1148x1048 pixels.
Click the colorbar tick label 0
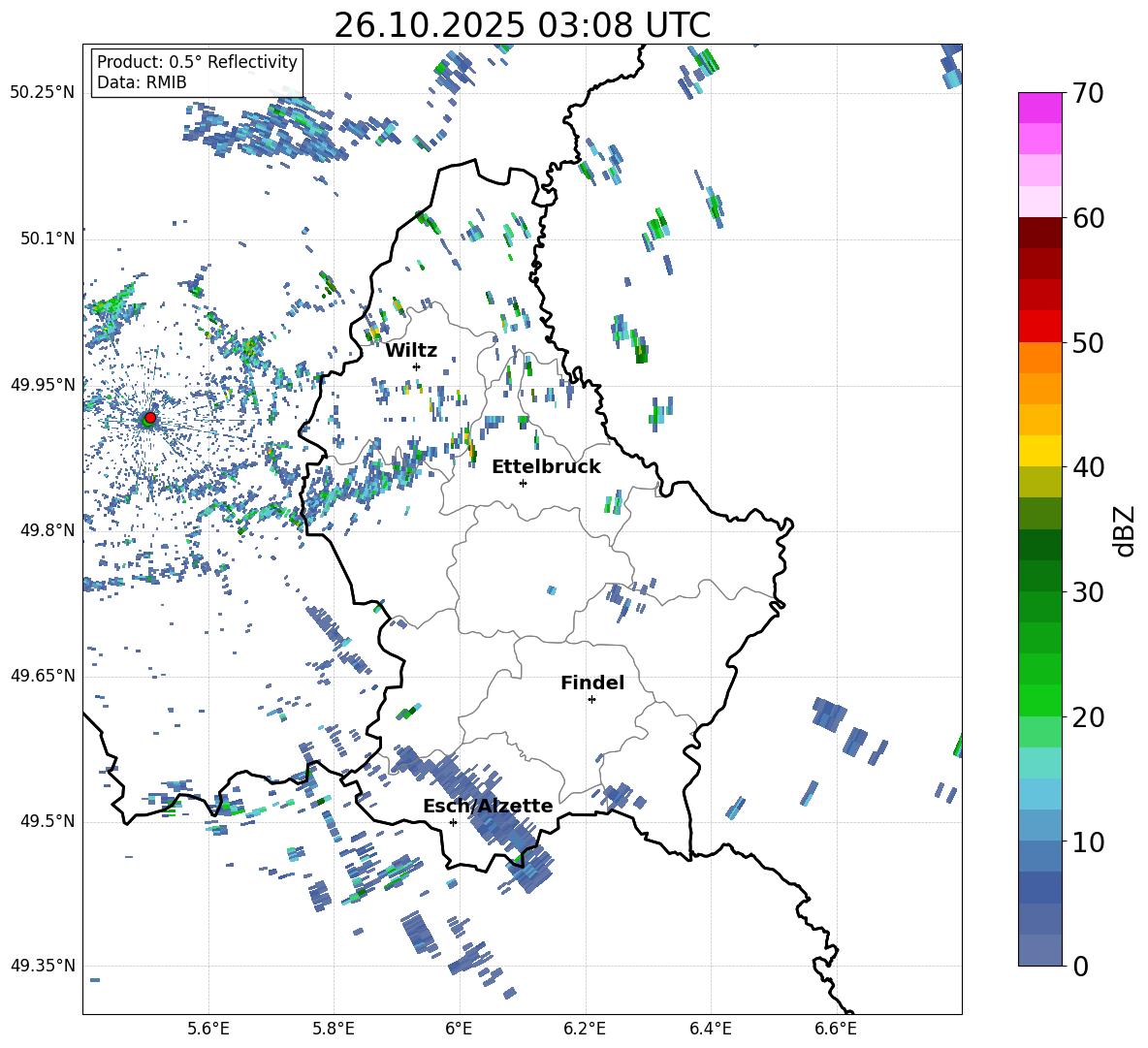[x=1080, y=966]
